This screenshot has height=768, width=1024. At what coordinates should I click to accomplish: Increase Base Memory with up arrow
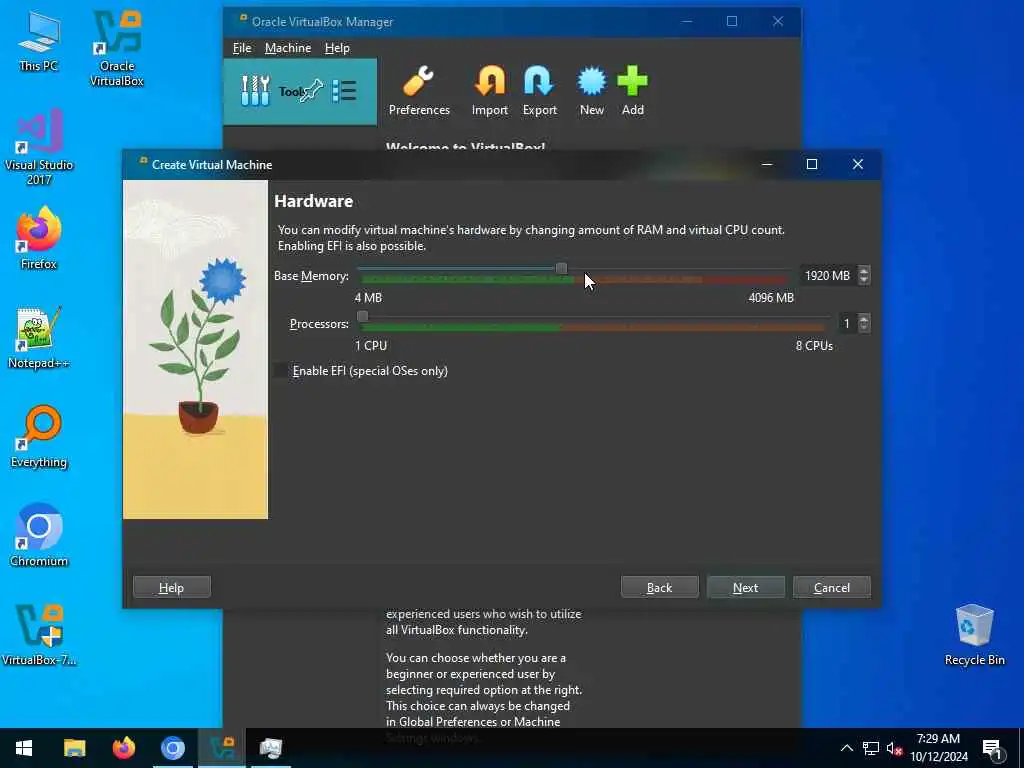tap(864, 271)
